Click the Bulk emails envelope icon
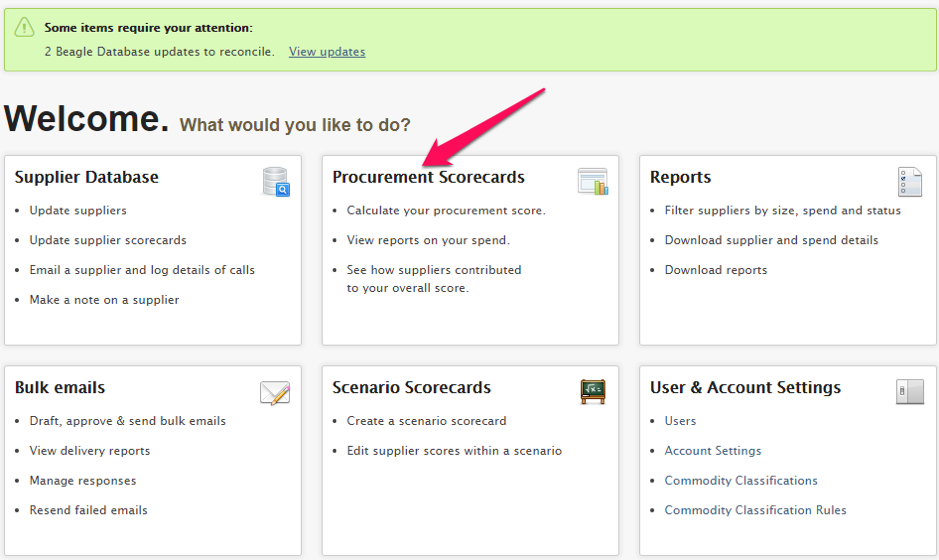The height and width of the screenshot is (560, 939). coord(275,393)
